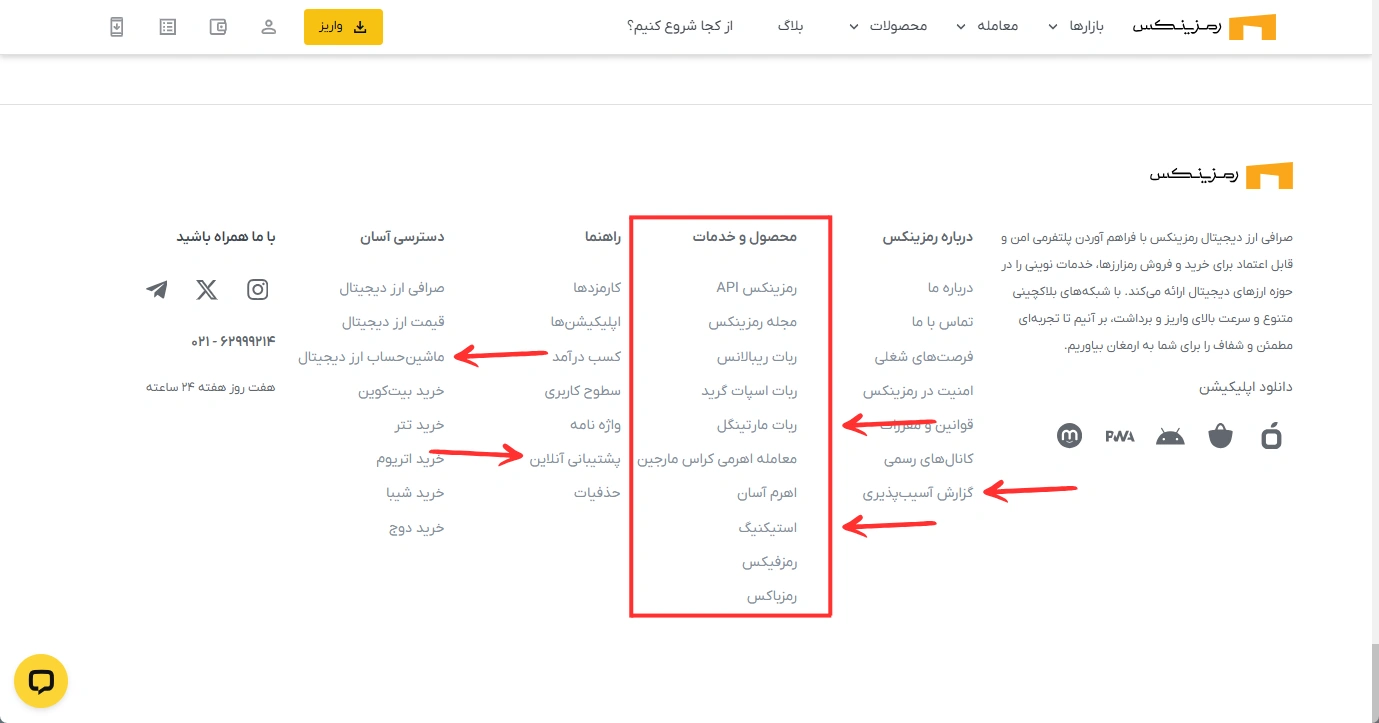
Task: Open the فرصت‌های شغلی link
Action: coord(924,356)
